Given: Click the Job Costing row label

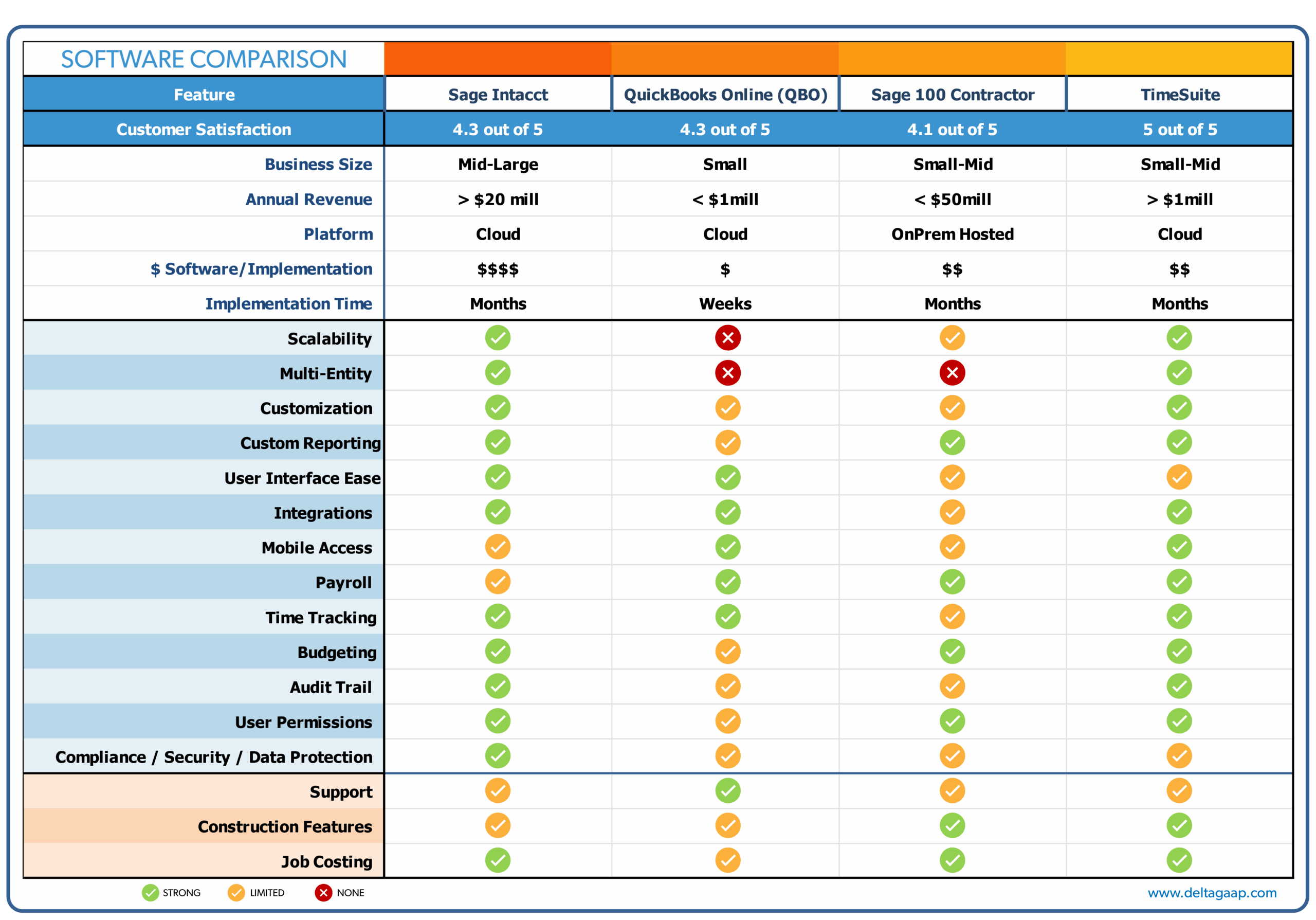Looking at the screenshot, I should (327, 861).
